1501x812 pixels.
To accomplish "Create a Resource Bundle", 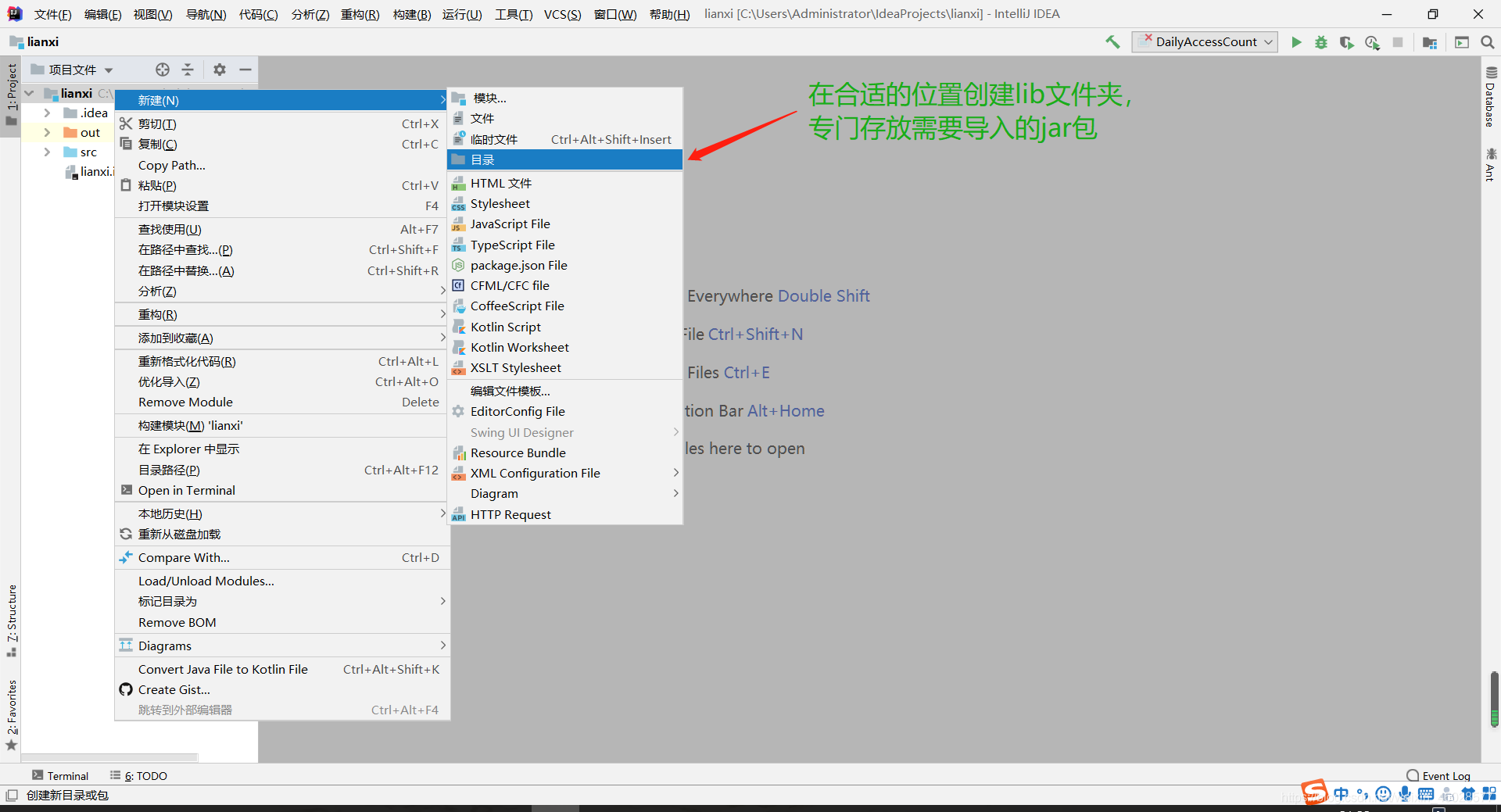I will tap(565, 453).
